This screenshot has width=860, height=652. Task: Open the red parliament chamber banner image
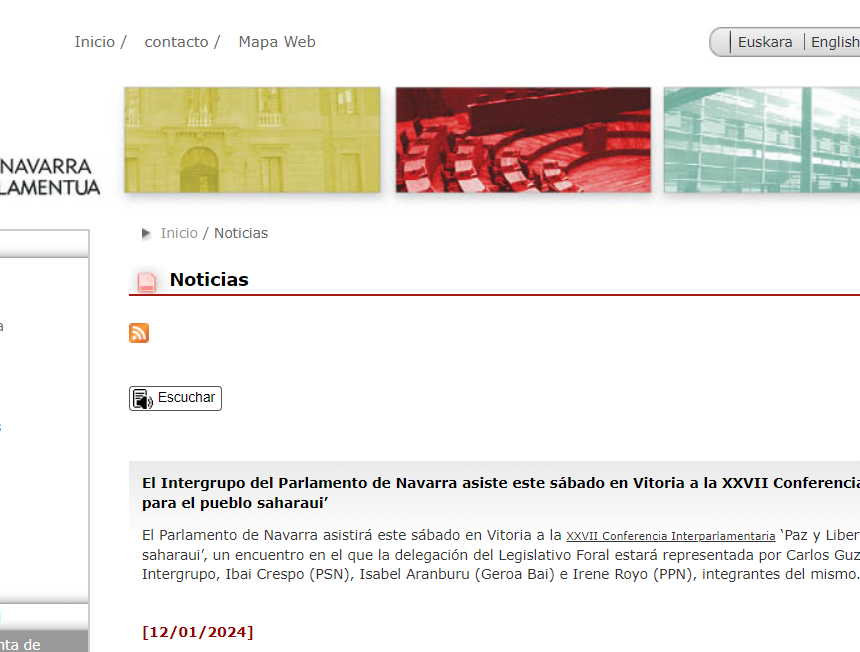523,140
